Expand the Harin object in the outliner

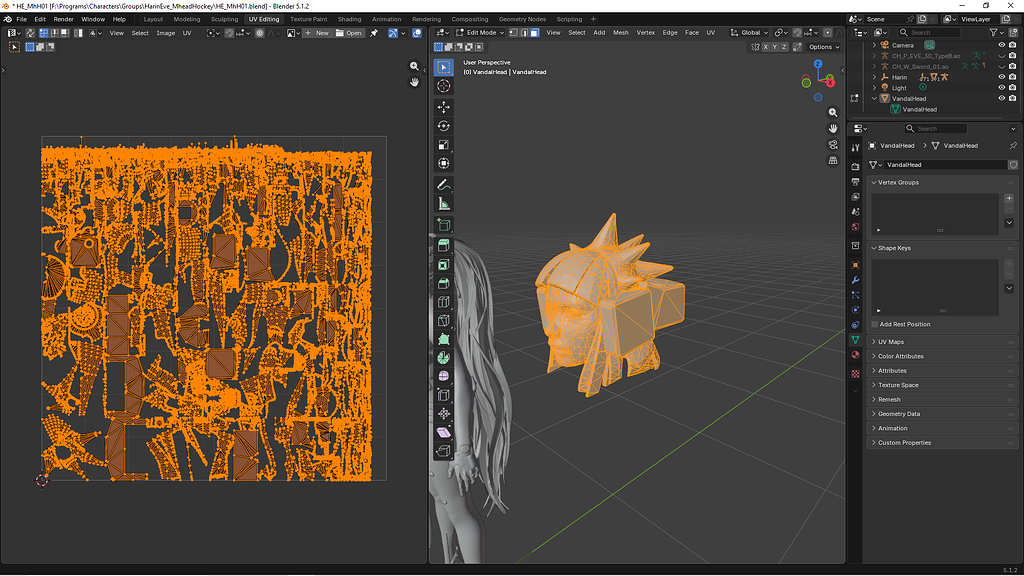874,77
